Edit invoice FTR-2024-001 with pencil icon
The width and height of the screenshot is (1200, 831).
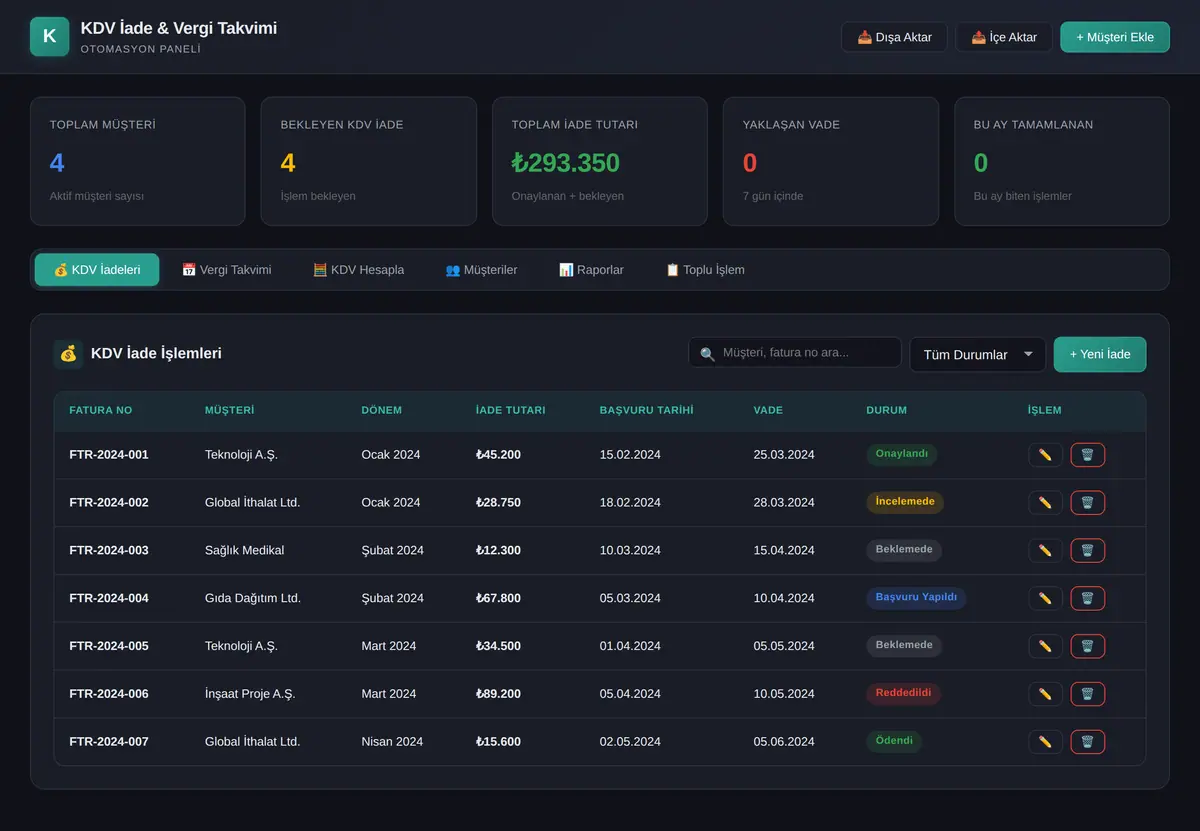(1045, 455)
